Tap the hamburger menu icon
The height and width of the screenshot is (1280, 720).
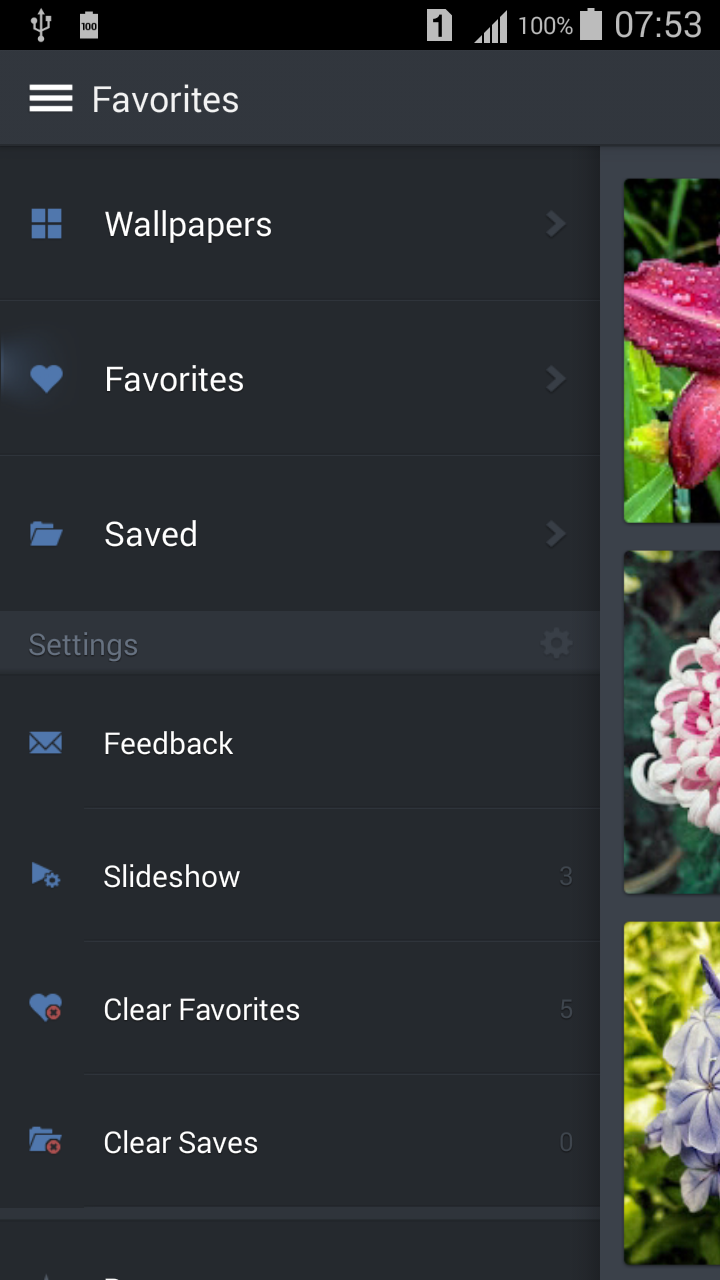tap(50, 99)
